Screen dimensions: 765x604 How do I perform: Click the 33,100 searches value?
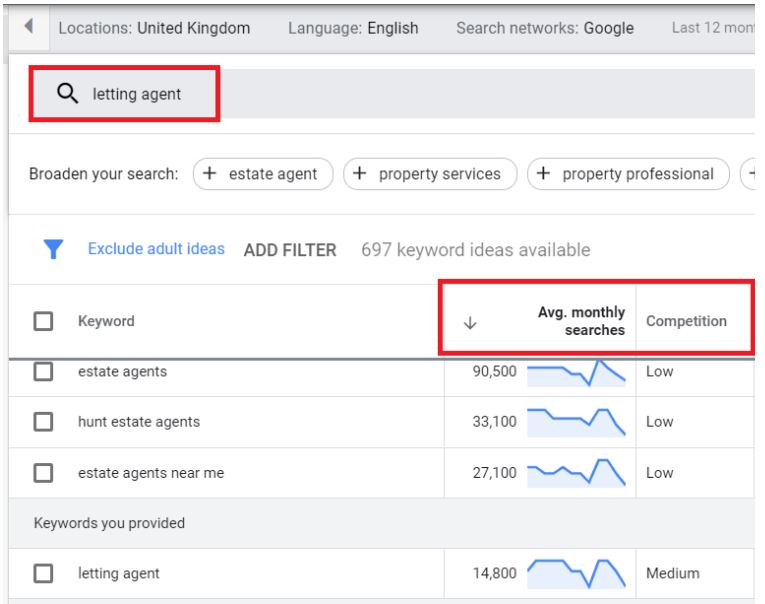click(494, 422)
